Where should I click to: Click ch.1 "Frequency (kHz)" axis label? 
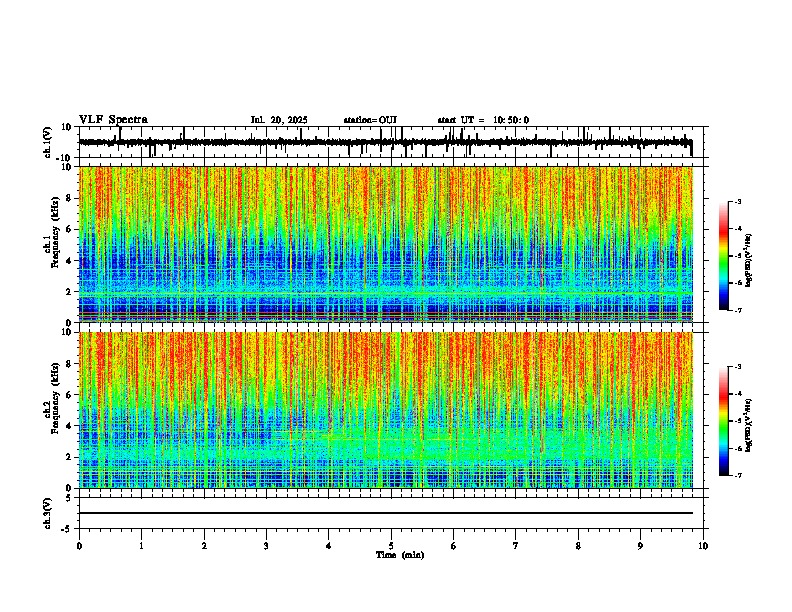(x=55, y=232)
